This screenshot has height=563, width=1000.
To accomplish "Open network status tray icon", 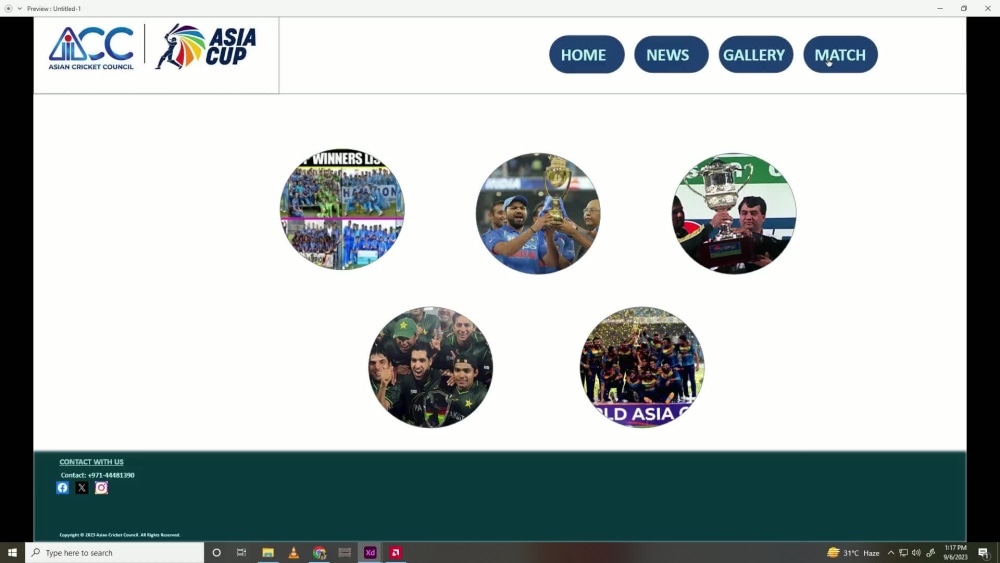I will pos(903,553).
